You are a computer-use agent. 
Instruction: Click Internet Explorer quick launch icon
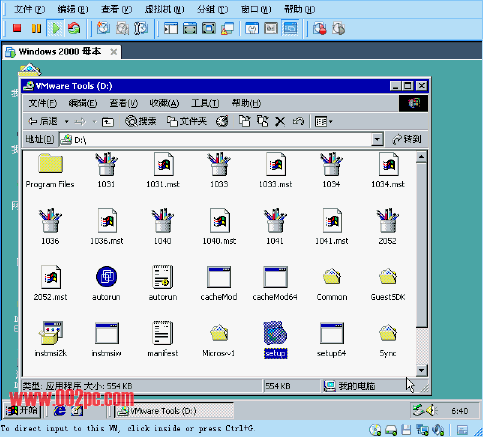point(59,411)
